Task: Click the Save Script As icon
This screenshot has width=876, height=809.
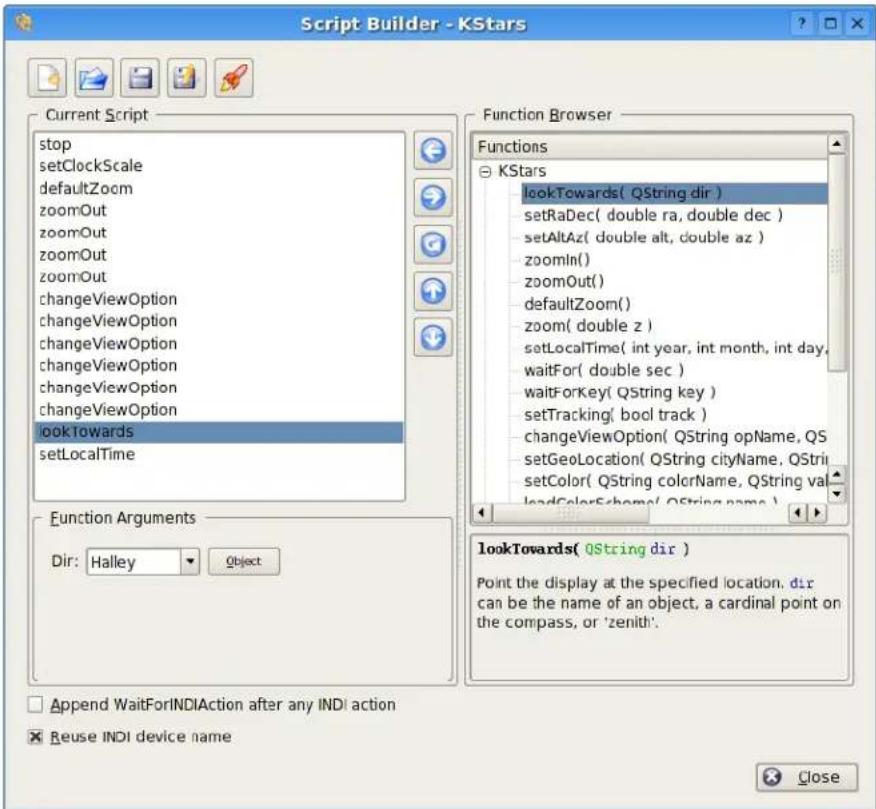Action: click(x=187, y=78)
